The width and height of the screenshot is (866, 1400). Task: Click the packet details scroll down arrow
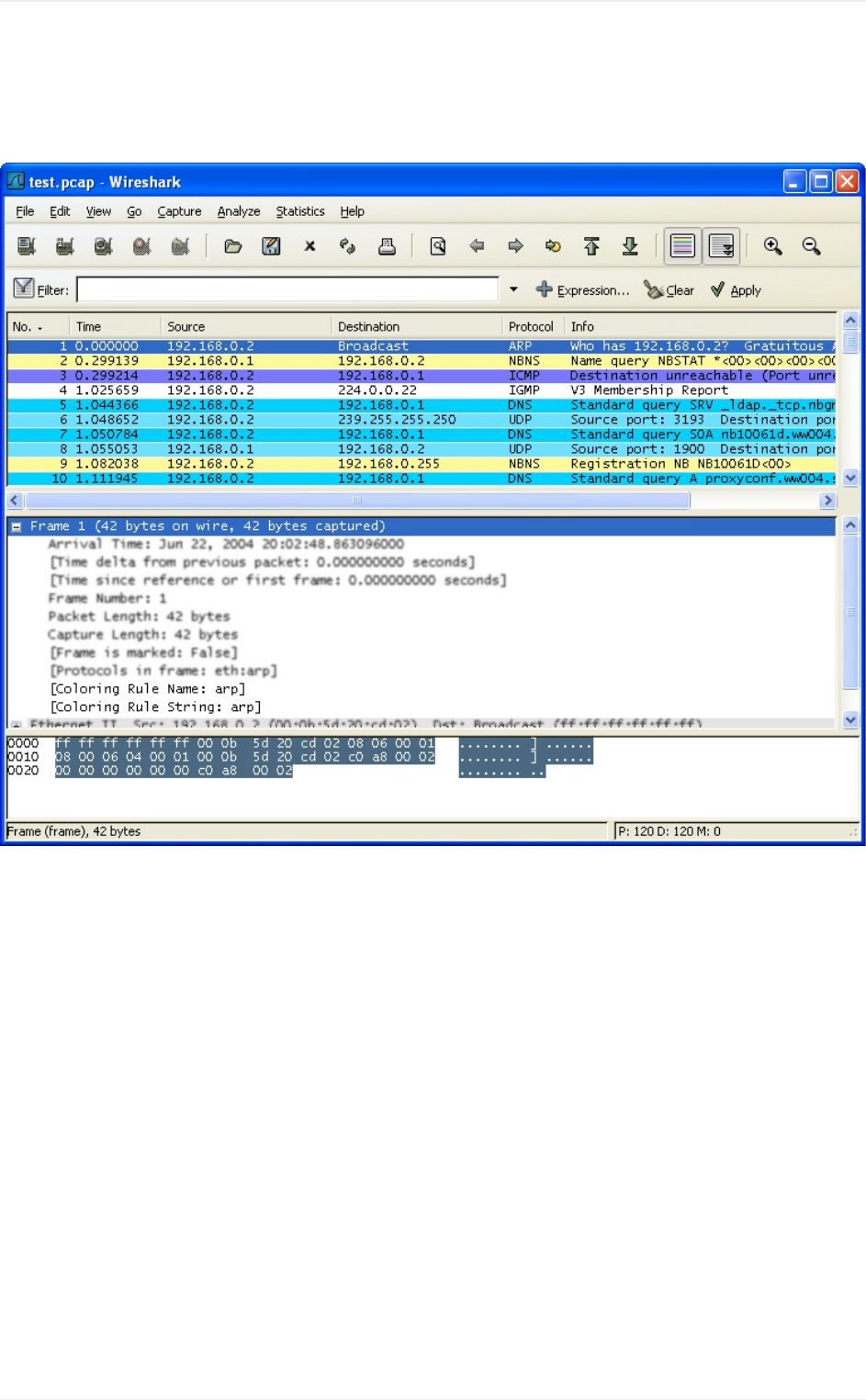click(x=850, y=720)
